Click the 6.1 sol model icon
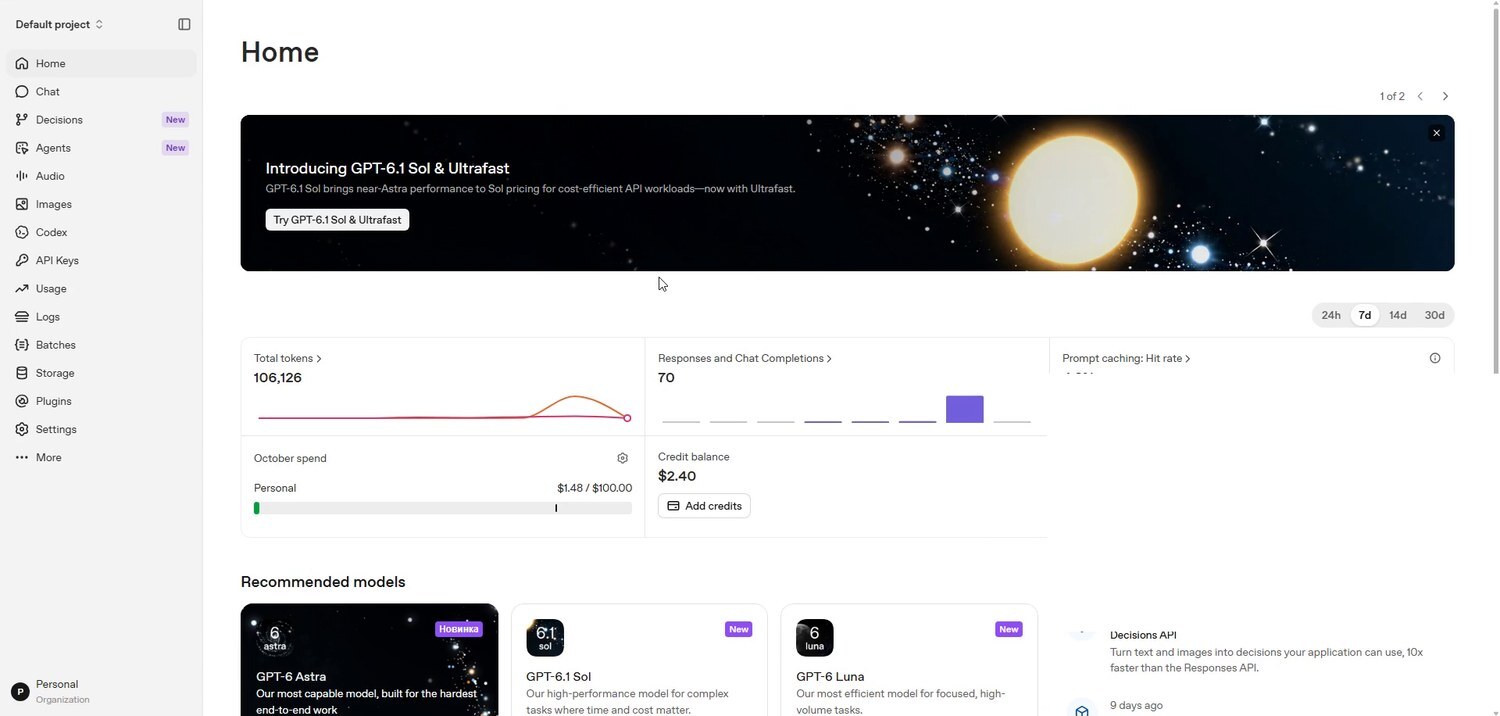1500x716 pixels. coord(545,637)
